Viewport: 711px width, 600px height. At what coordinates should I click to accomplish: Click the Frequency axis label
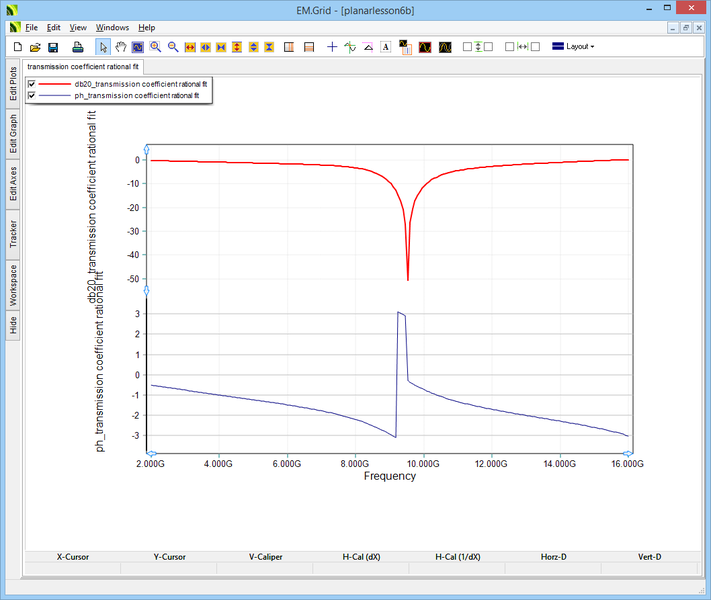pos(389,476)
